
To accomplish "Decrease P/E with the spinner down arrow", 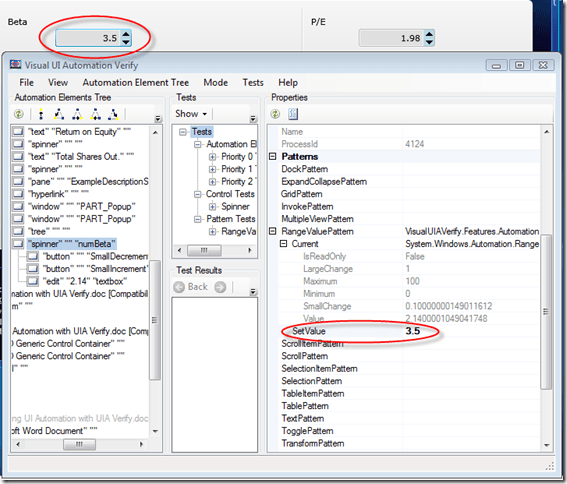I will 429,42.
